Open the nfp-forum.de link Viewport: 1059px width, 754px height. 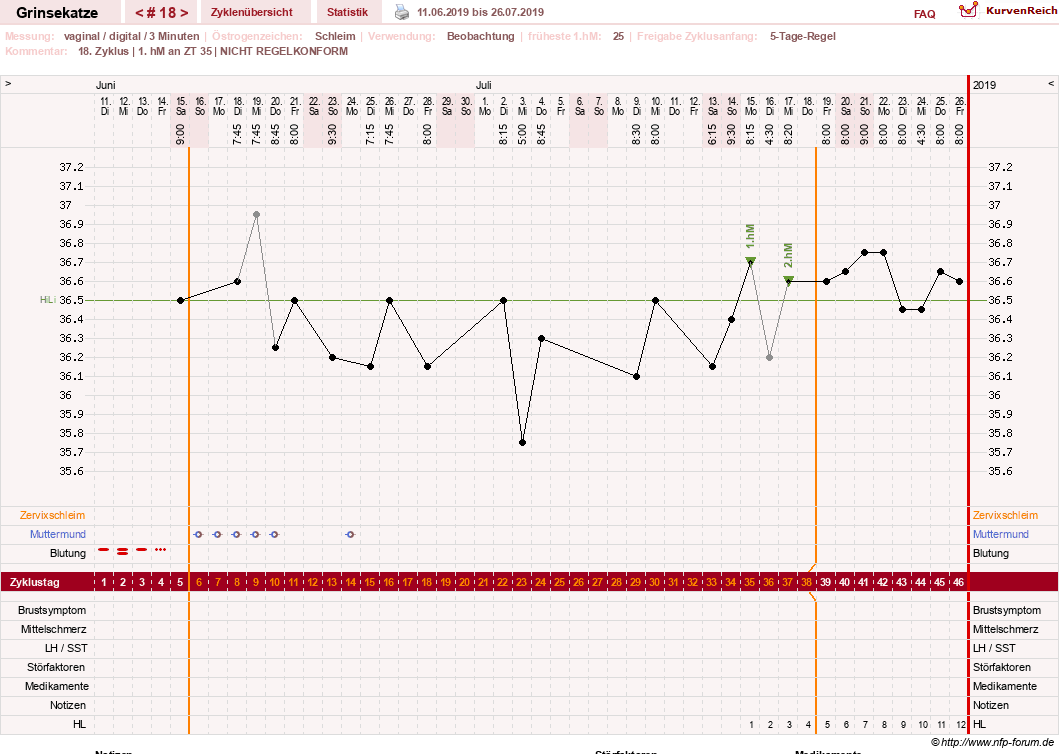pyautogui.click(x=992, y=743)
